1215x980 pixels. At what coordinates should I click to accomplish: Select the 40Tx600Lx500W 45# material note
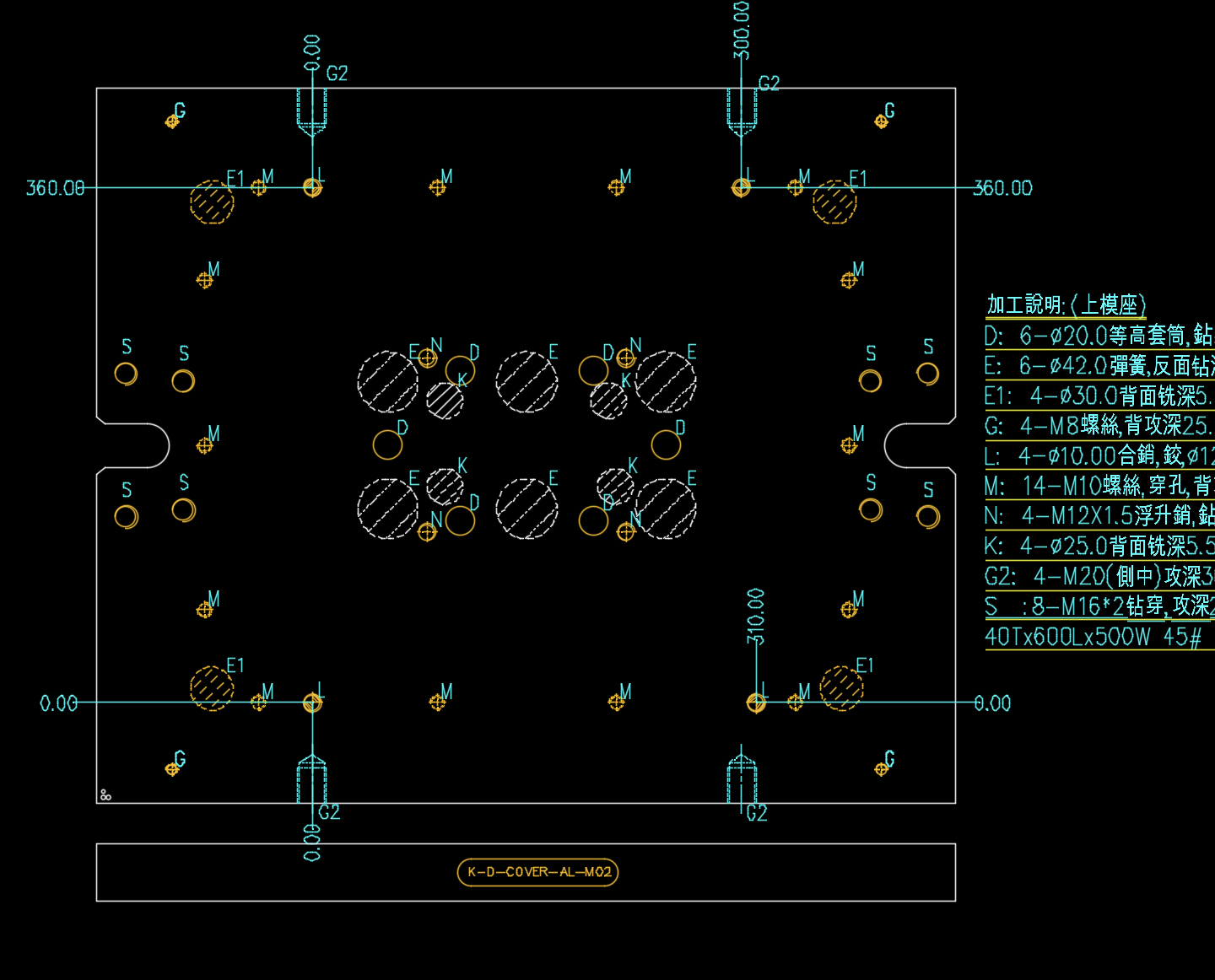click(1093, 637)
